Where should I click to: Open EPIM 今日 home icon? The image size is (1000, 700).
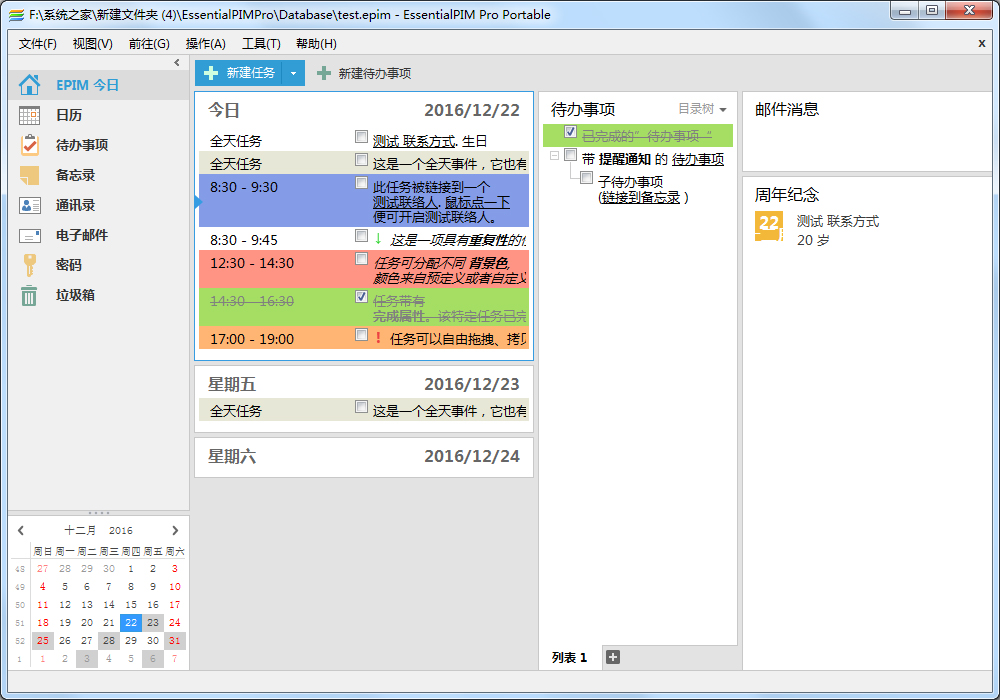tap(29, 85)
